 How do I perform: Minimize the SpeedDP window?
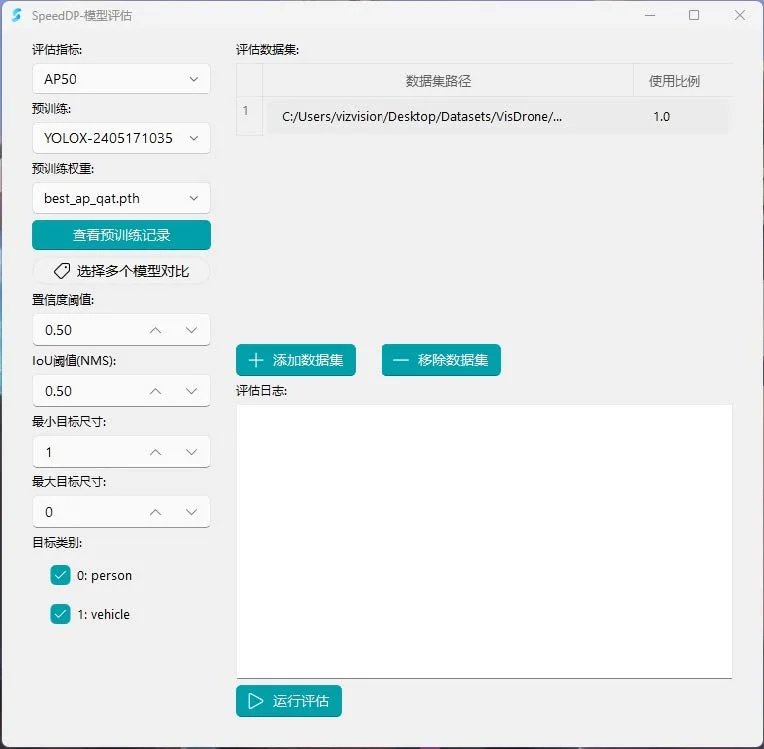[650, 15]
